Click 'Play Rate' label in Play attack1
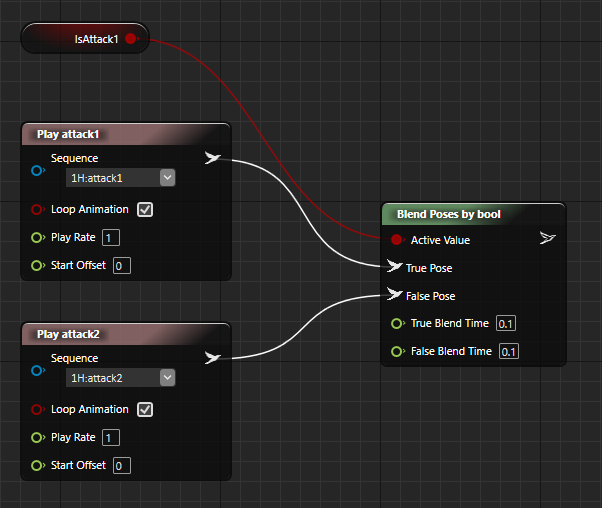The width and height of the screenshot is (602, 508). point(73,238)
